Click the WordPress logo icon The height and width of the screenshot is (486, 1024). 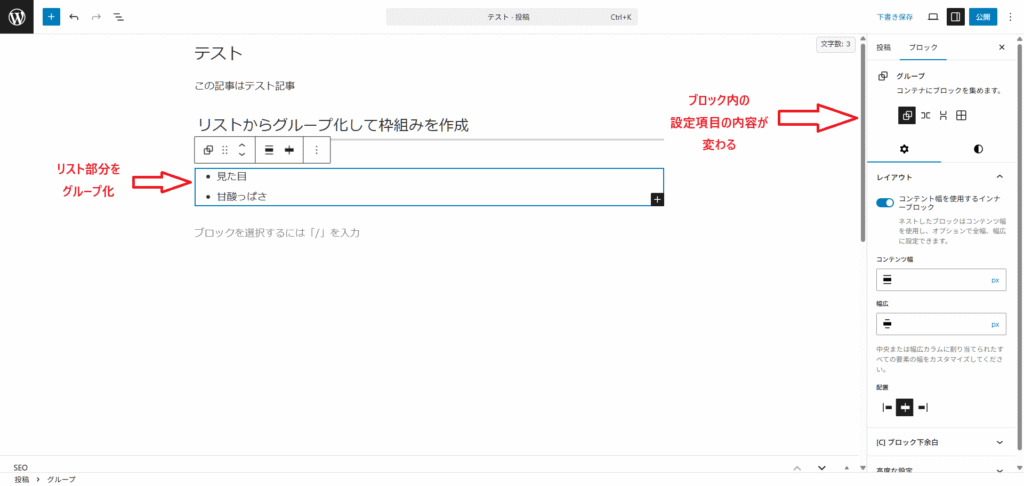coord(16,16)
